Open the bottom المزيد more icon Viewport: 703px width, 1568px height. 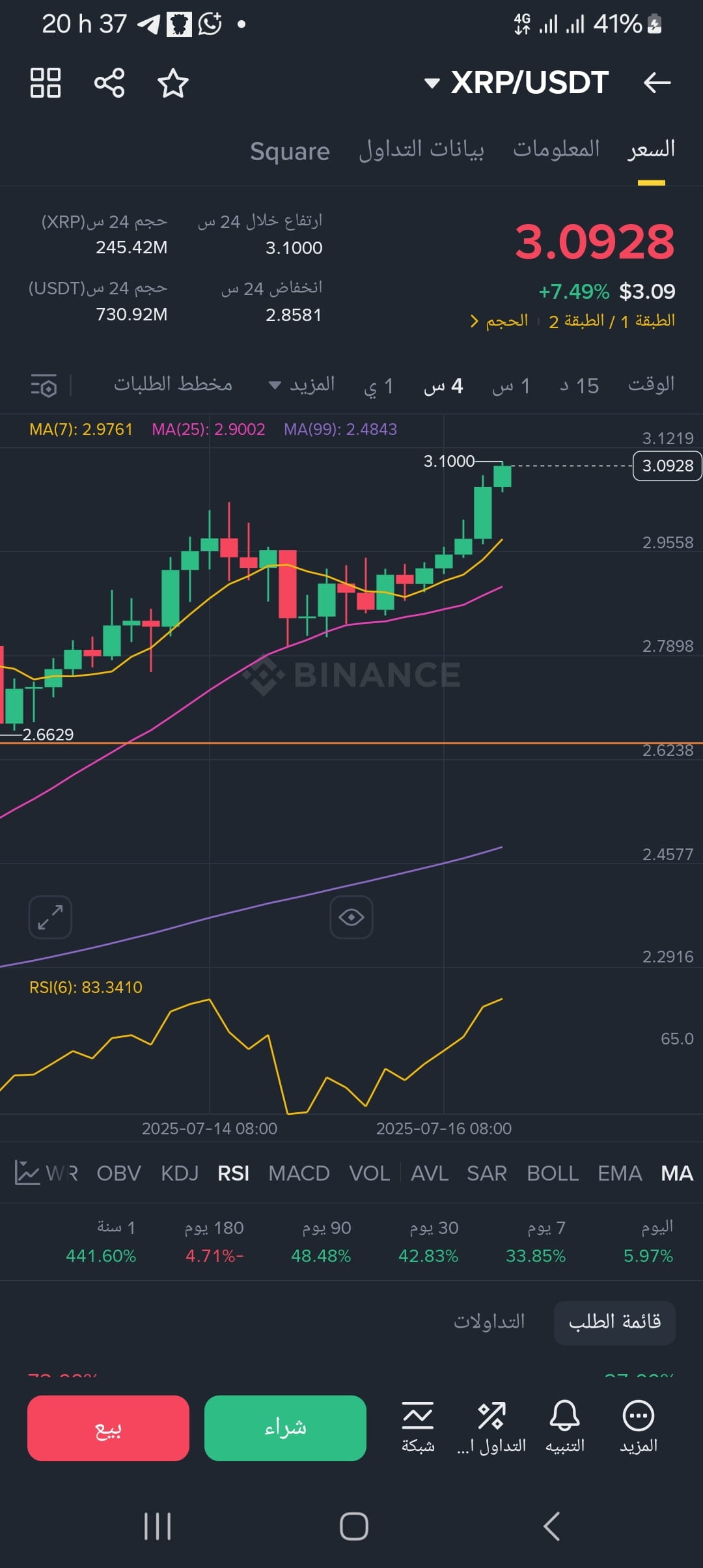coord(639,1427)
